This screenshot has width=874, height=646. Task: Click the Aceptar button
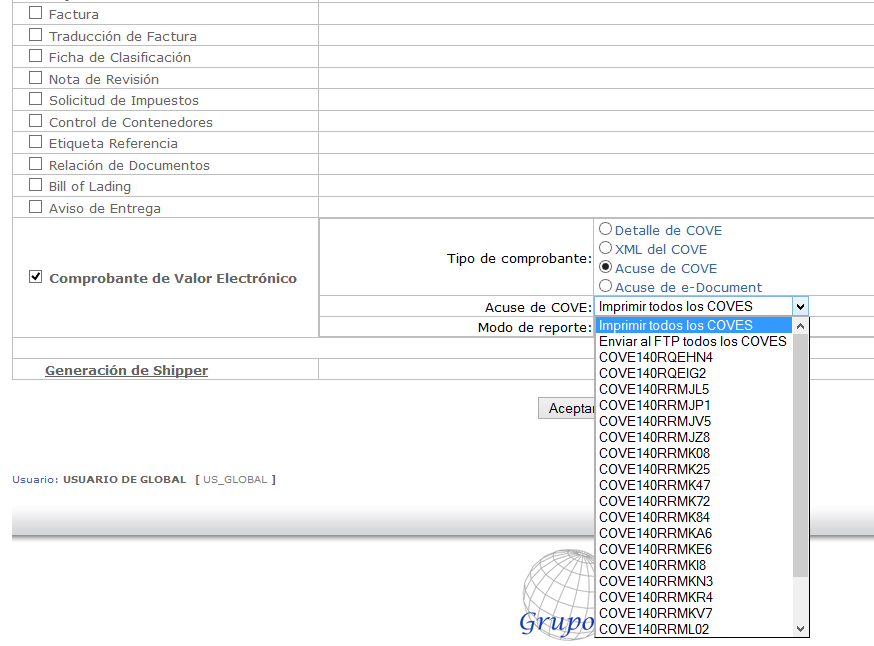pyautogui.click(x=567, y=408)
